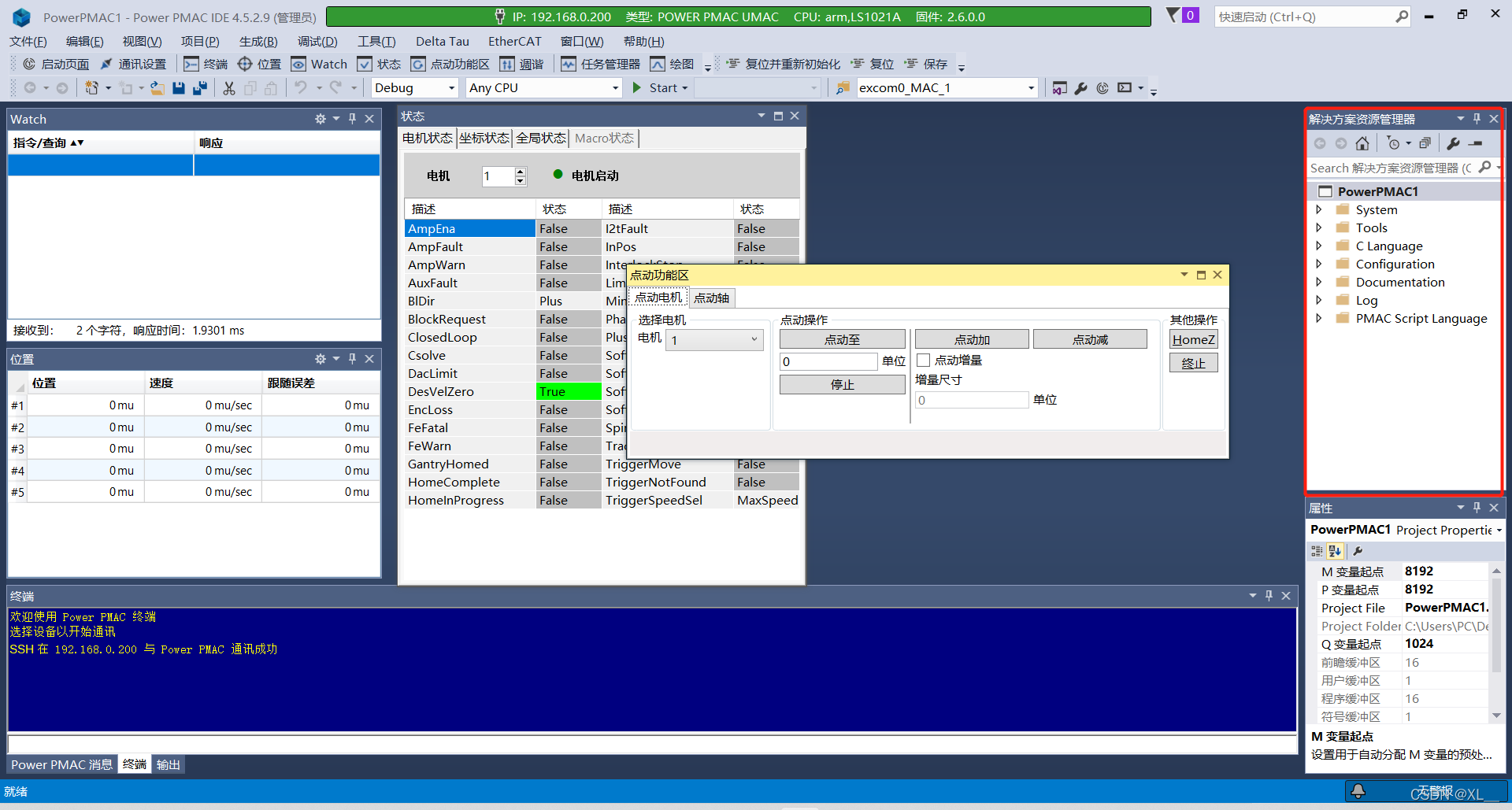Screen dimensions: 1512x810
Task: Open the 绘图 plot tool
Action: [672, 64]
